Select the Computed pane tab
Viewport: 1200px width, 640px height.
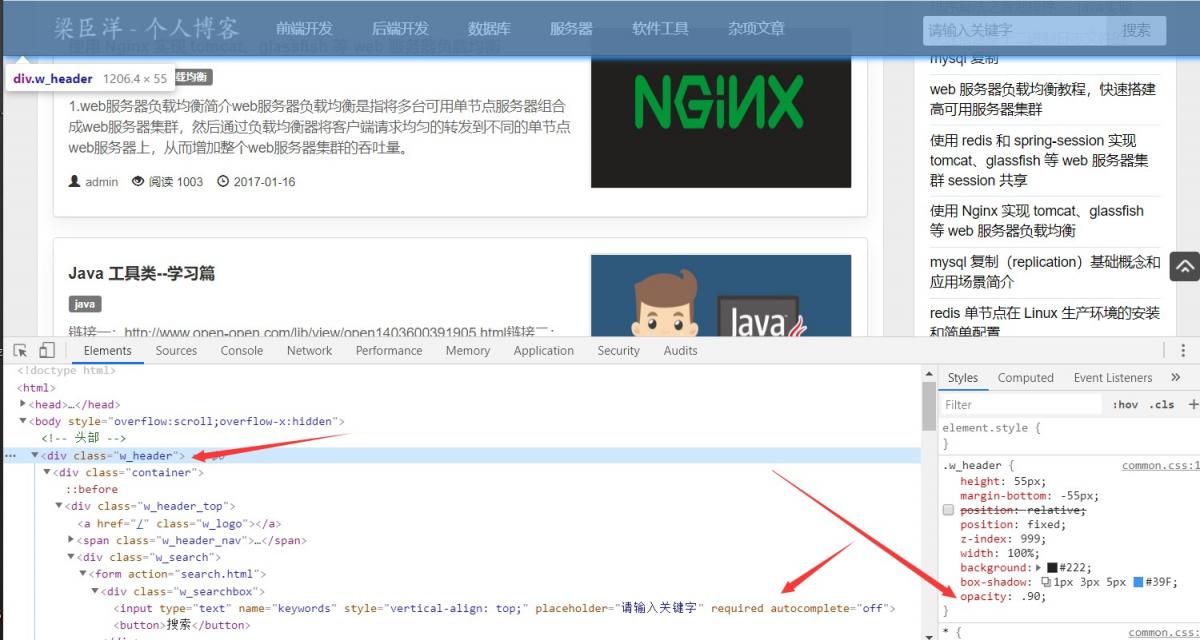tap(1026, 378)
